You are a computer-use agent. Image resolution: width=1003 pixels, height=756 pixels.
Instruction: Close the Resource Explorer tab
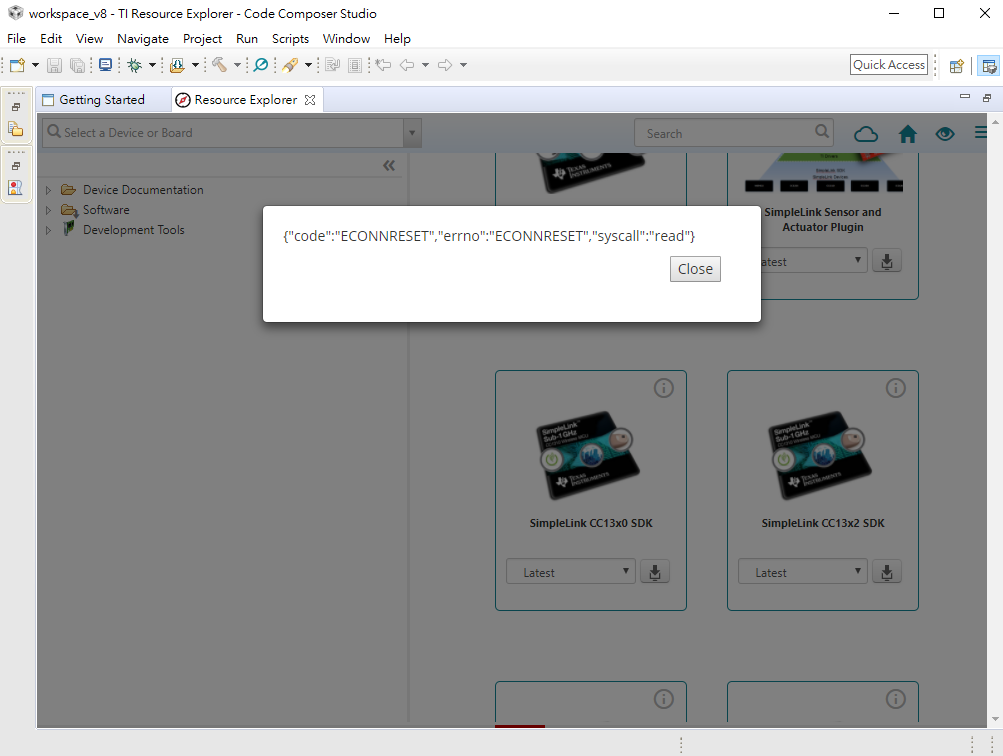click(x=310, y=100)
